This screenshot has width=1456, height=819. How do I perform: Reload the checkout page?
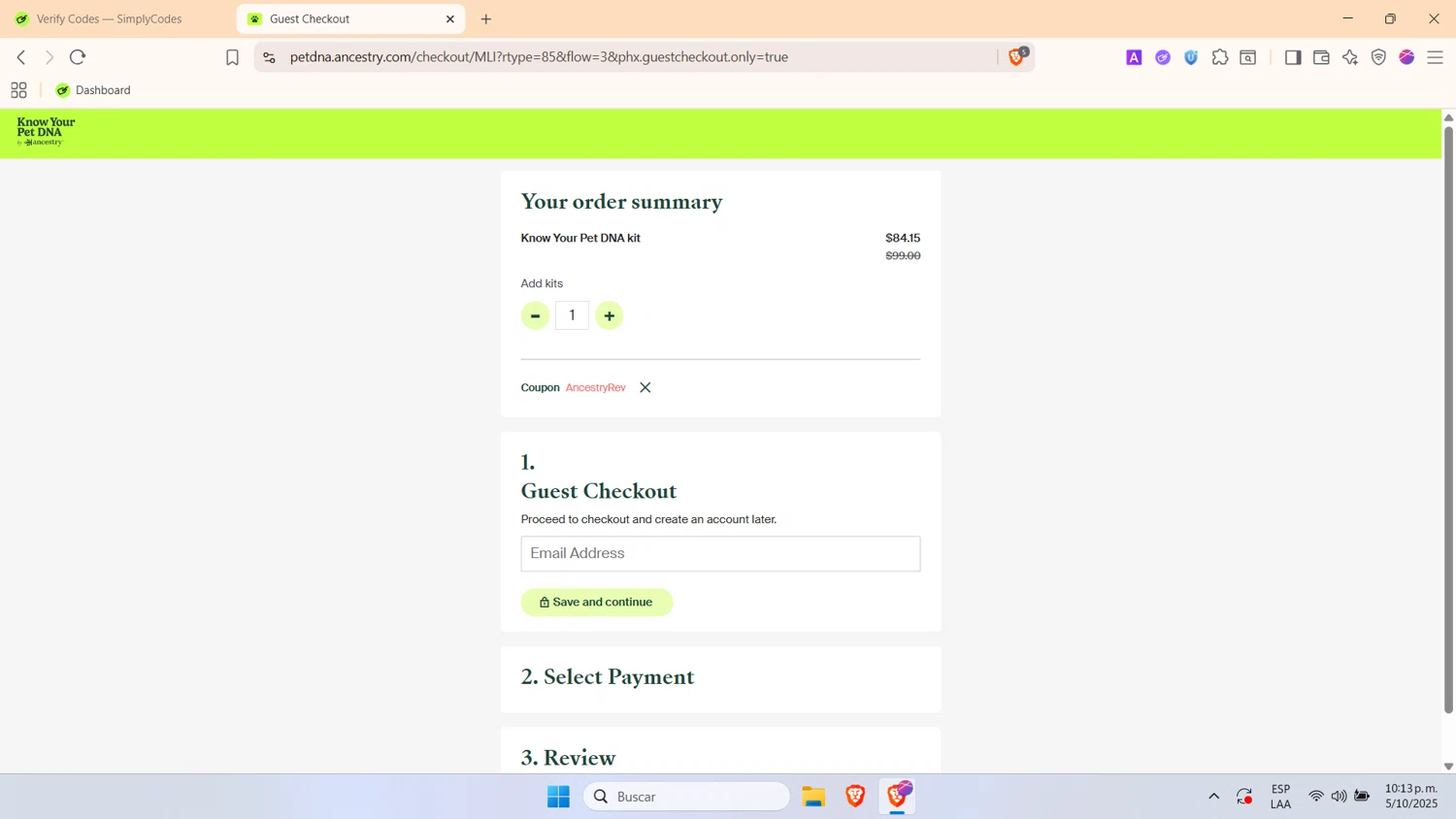click(x=78, y=57)
